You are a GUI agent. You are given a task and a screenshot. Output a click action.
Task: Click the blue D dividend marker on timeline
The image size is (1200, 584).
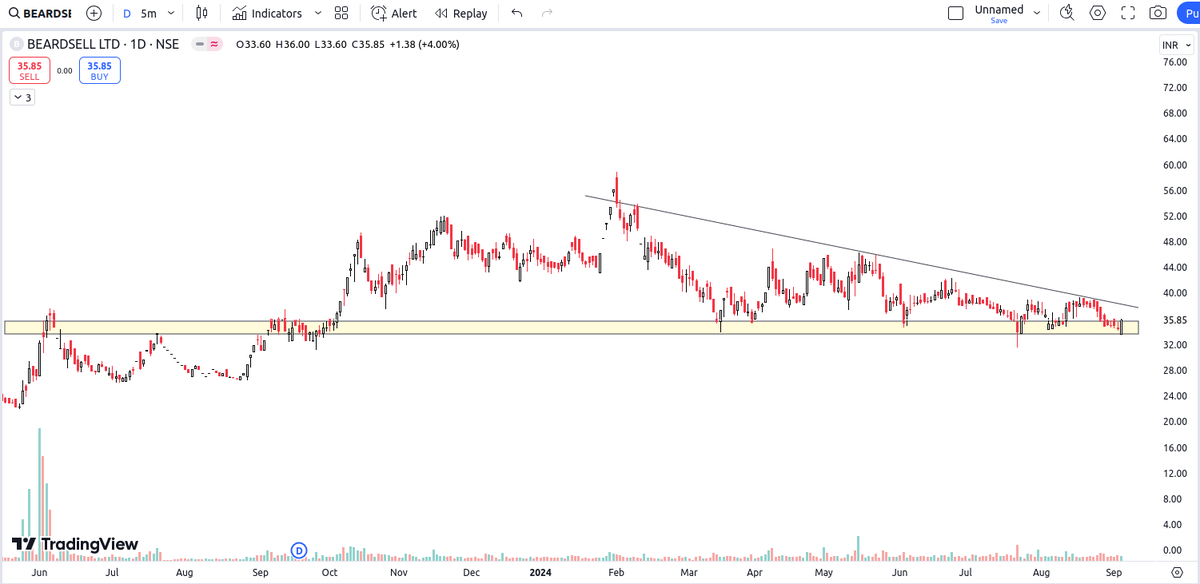point(298,549)
